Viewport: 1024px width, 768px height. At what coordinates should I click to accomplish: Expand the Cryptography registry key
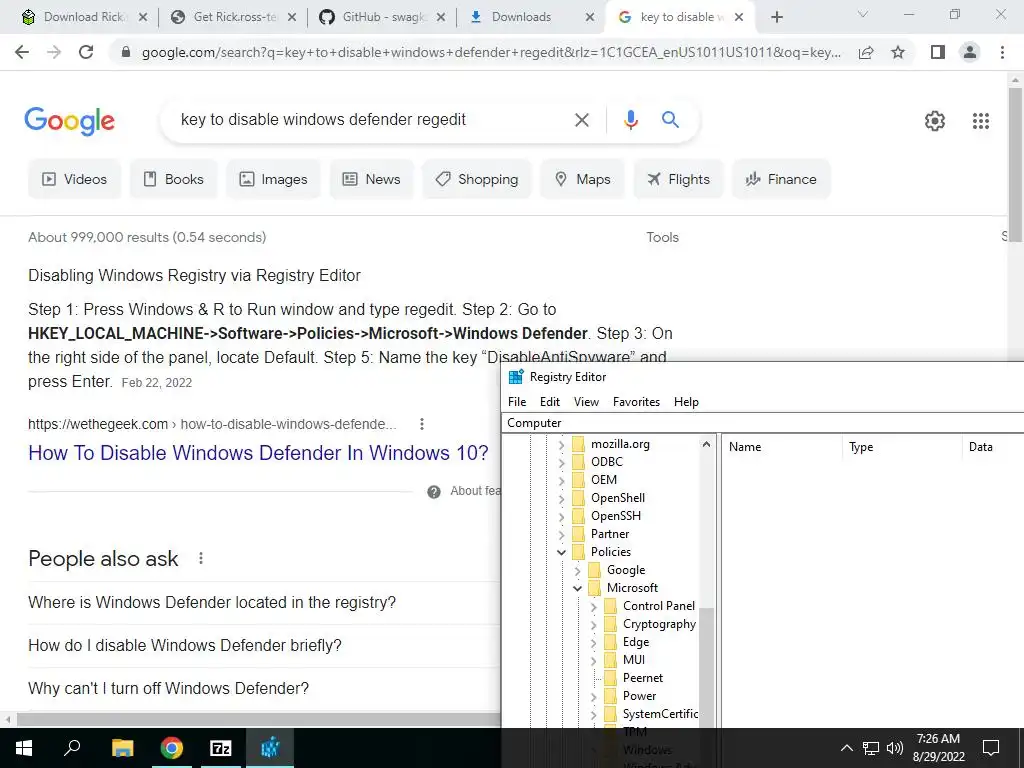tap(593, 624)
